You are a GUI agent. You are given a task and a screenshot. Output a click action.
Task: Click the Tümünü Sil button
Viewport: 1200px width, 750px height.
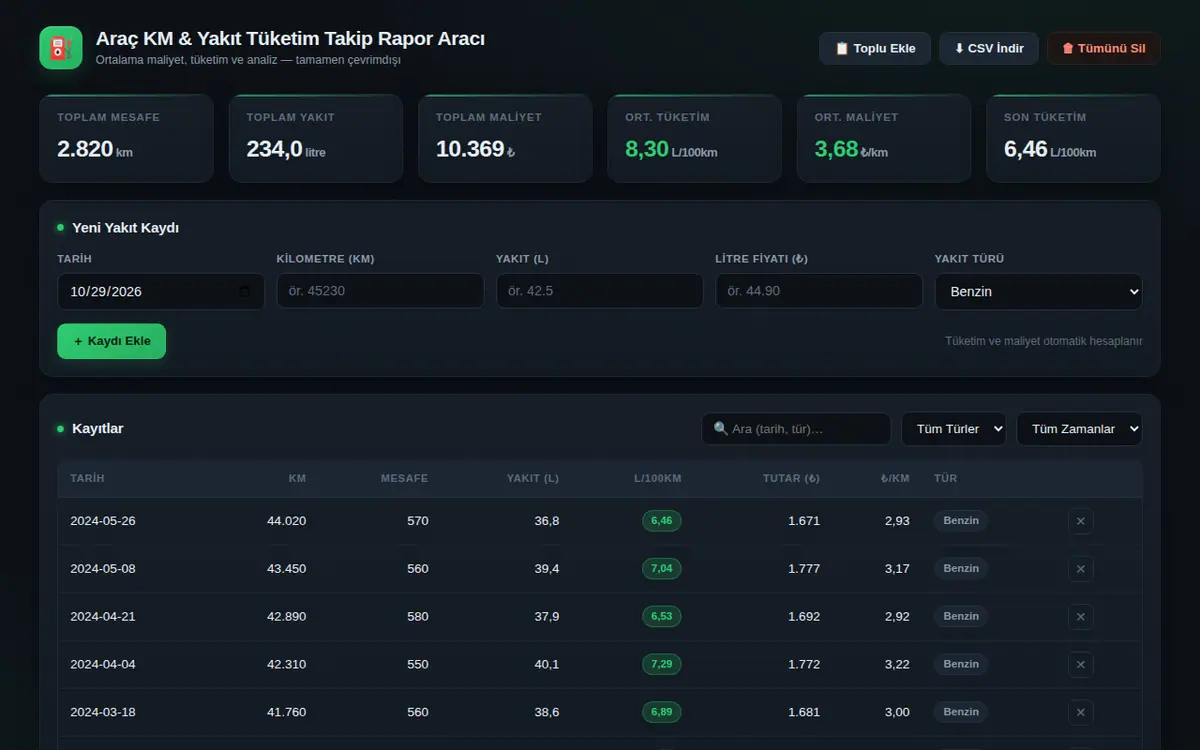tap(1104, 48)
